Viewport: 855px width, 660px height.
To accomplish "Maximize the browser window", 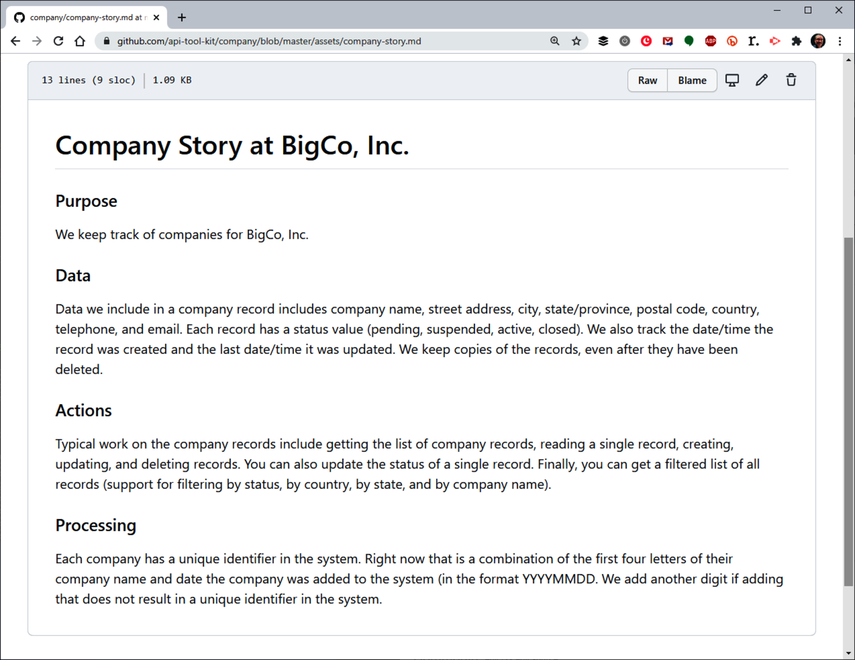I will click(808, 10).
